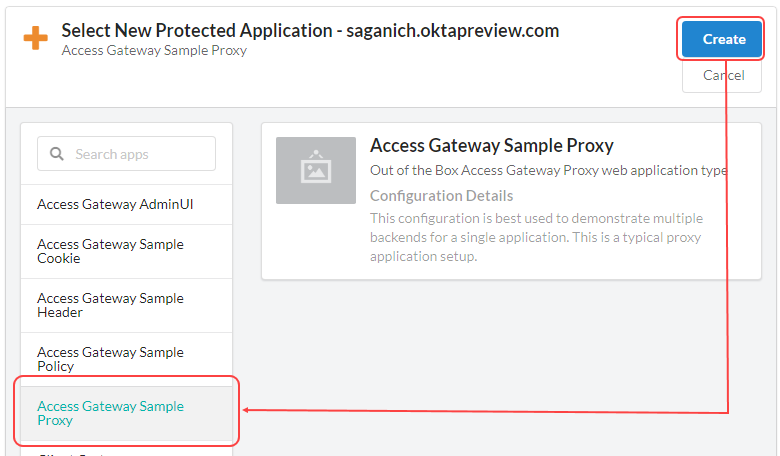Image resolution: width=780 pixels, height=456 pixels.
Task: Cancel the new application dialog
Action: pyautogui.click(x=723, y=75)
